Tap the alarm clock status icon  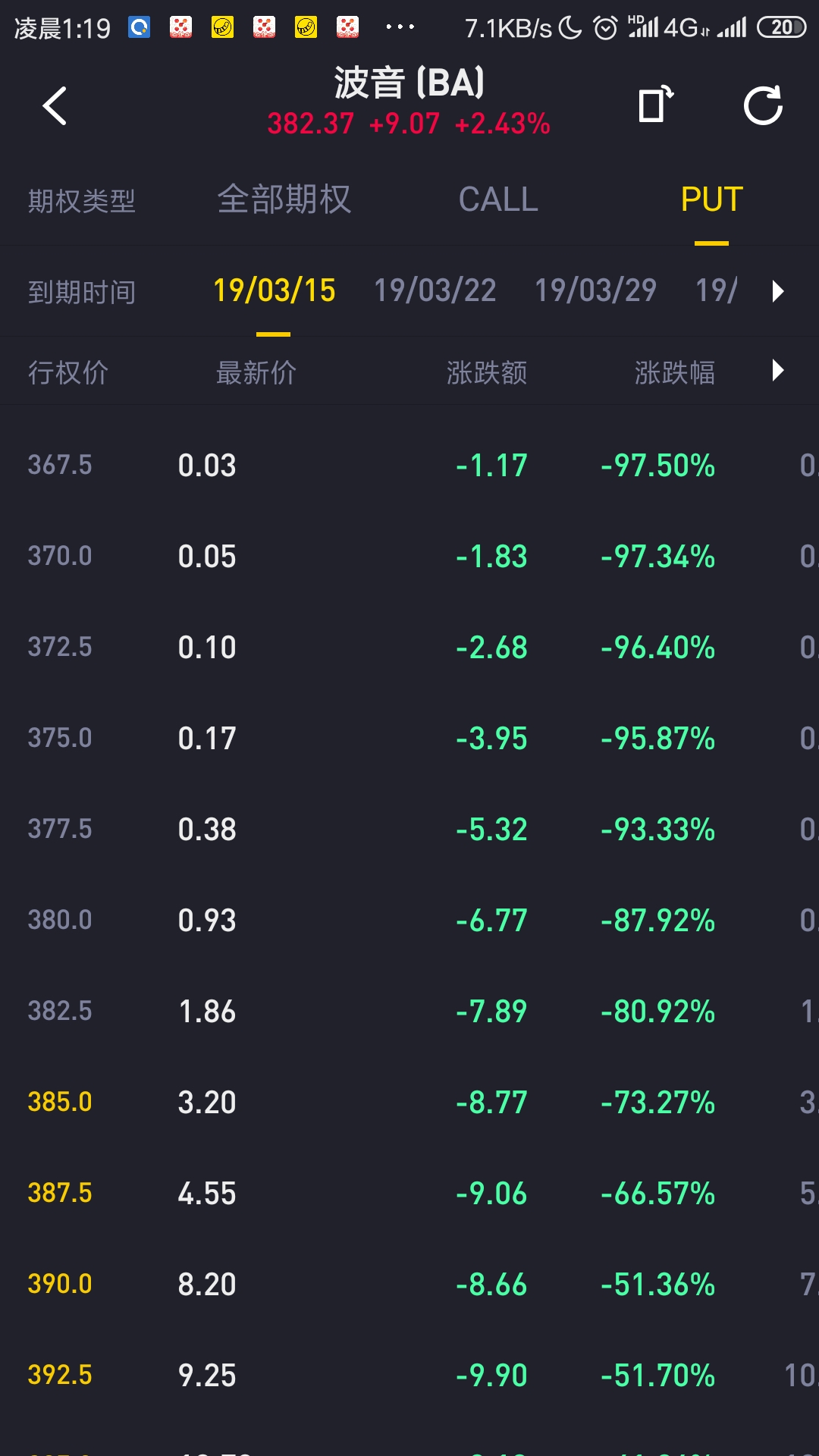[x=605, y=29]
